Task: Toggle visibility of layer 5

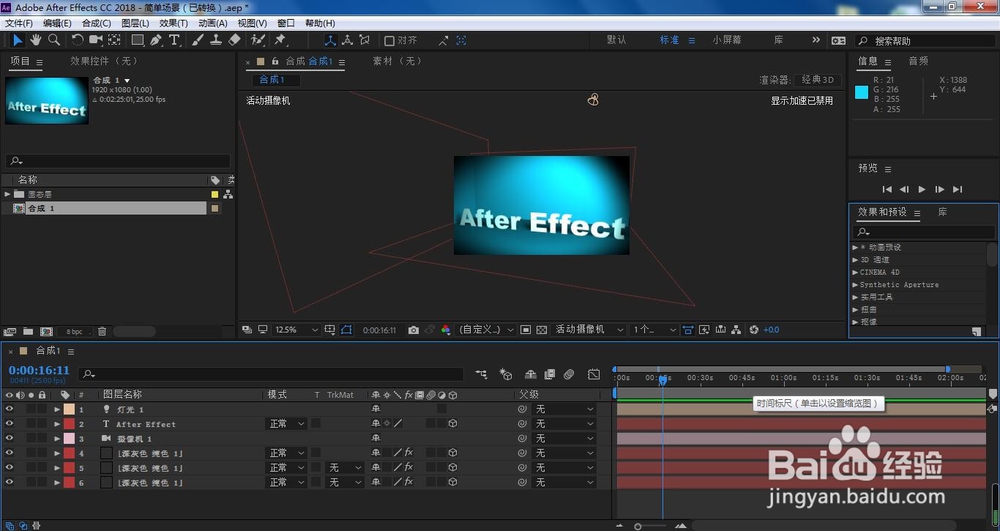Action: (9, 468)
